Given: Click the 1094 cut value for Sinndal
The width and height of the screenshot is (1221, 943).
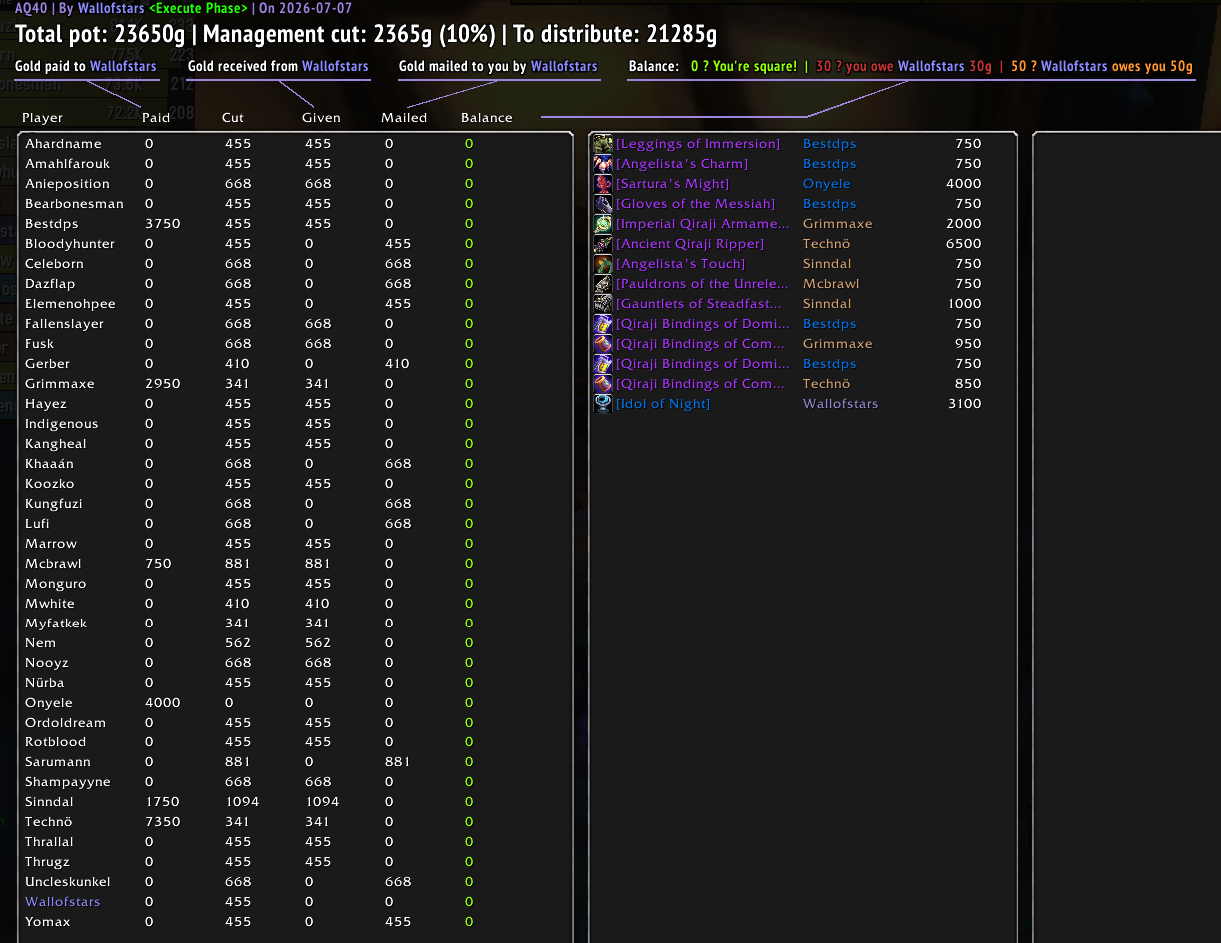Looking at the screenshot, I should click(242, 802).
